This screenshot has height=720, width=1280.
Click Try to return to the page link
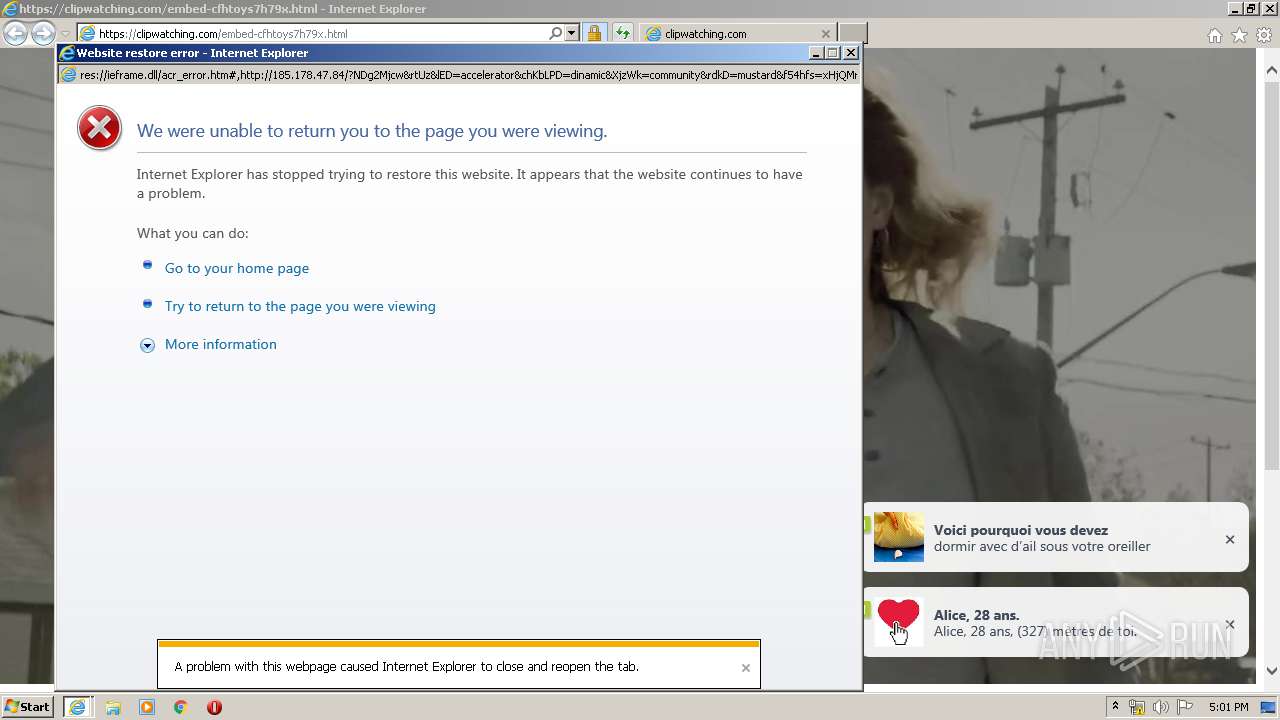tap(300, 306)
